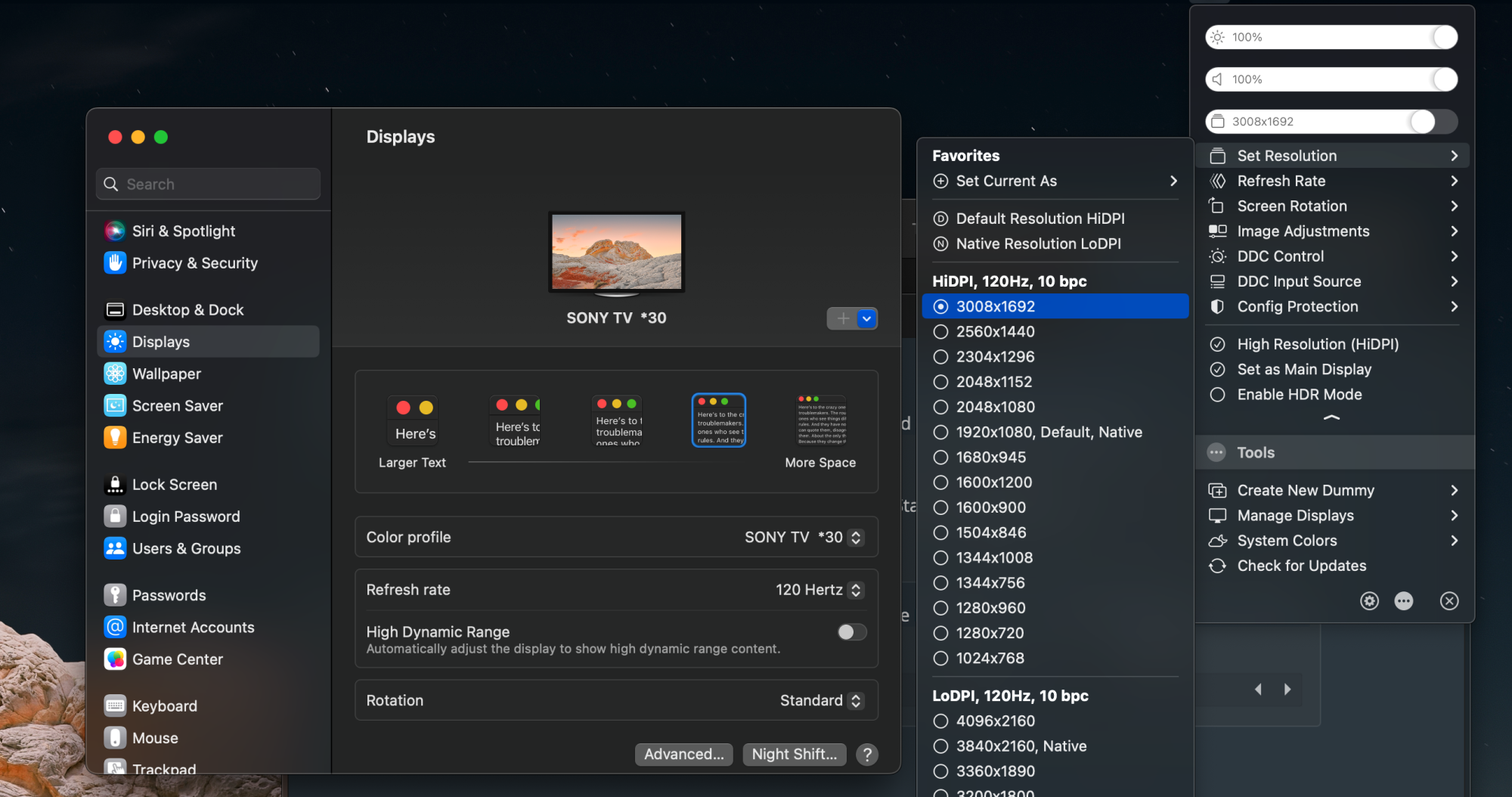Screen dimensions: 1512x797
Task: Click the help question mark button
Action: [x=867, y=754]
